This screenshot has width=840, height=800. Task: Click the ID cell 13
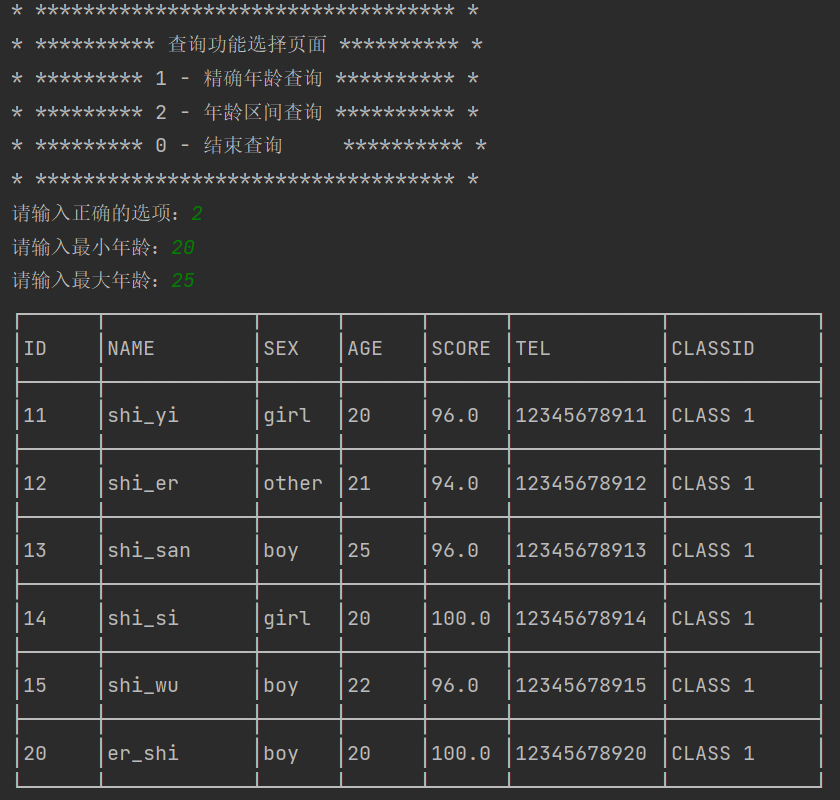tap(35, 550)
